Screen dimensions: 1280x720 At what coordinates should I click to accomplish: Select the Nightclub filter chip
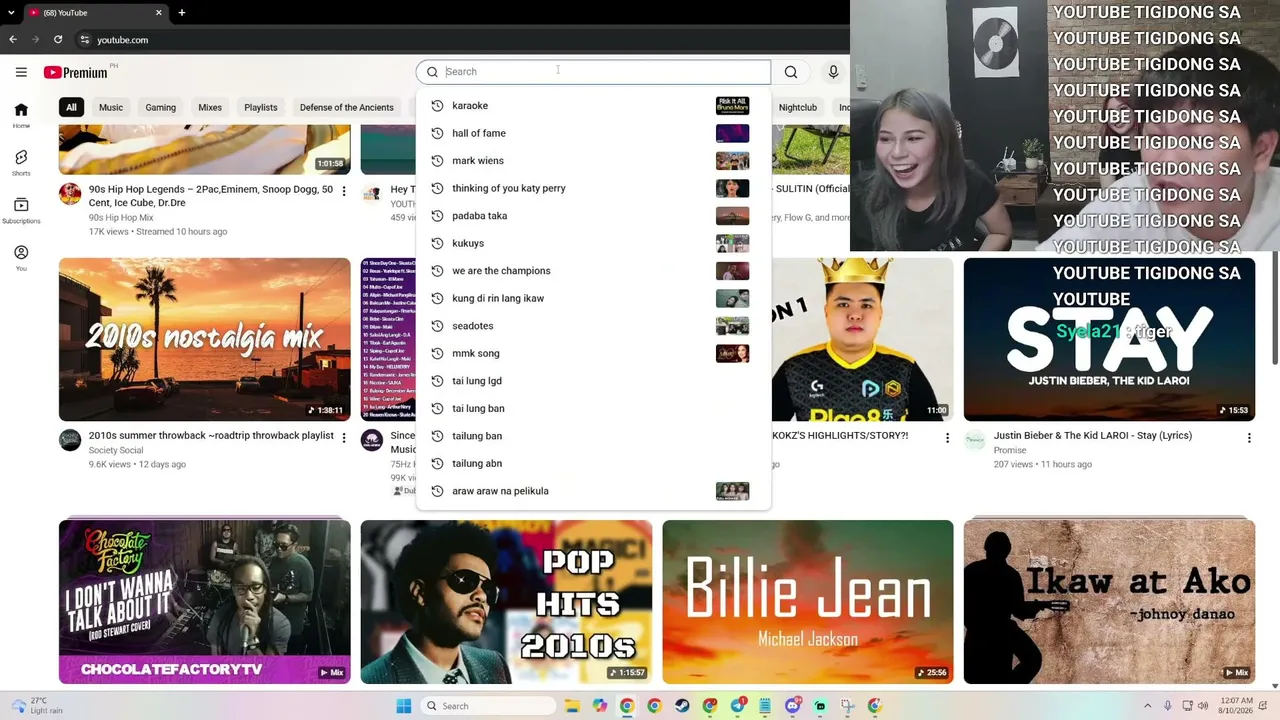798,107
